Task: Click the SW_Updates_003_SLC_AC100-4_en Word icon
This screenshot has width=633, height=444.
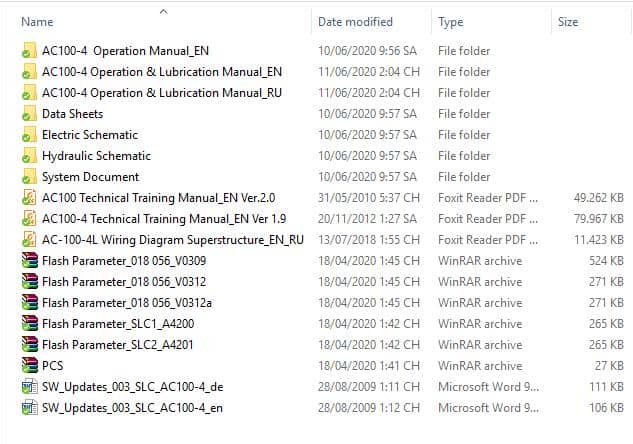Action: coord(28,408)
